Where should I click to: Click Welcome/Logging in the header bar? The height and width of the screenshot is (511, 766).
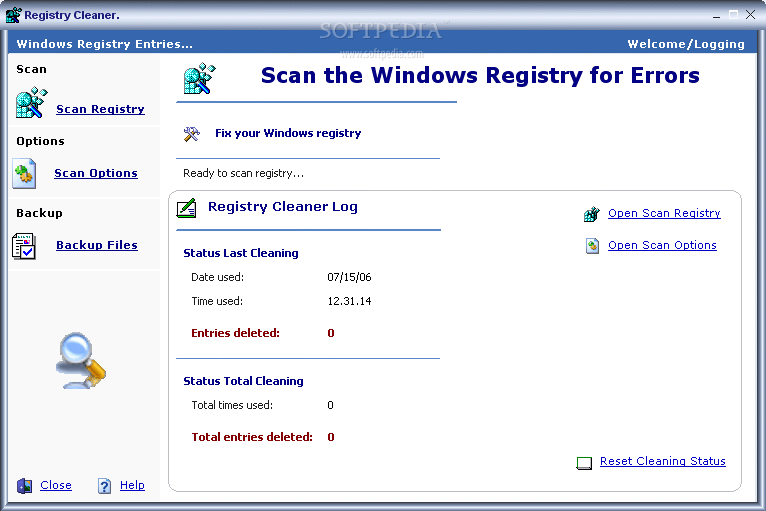tap(686, 44)
